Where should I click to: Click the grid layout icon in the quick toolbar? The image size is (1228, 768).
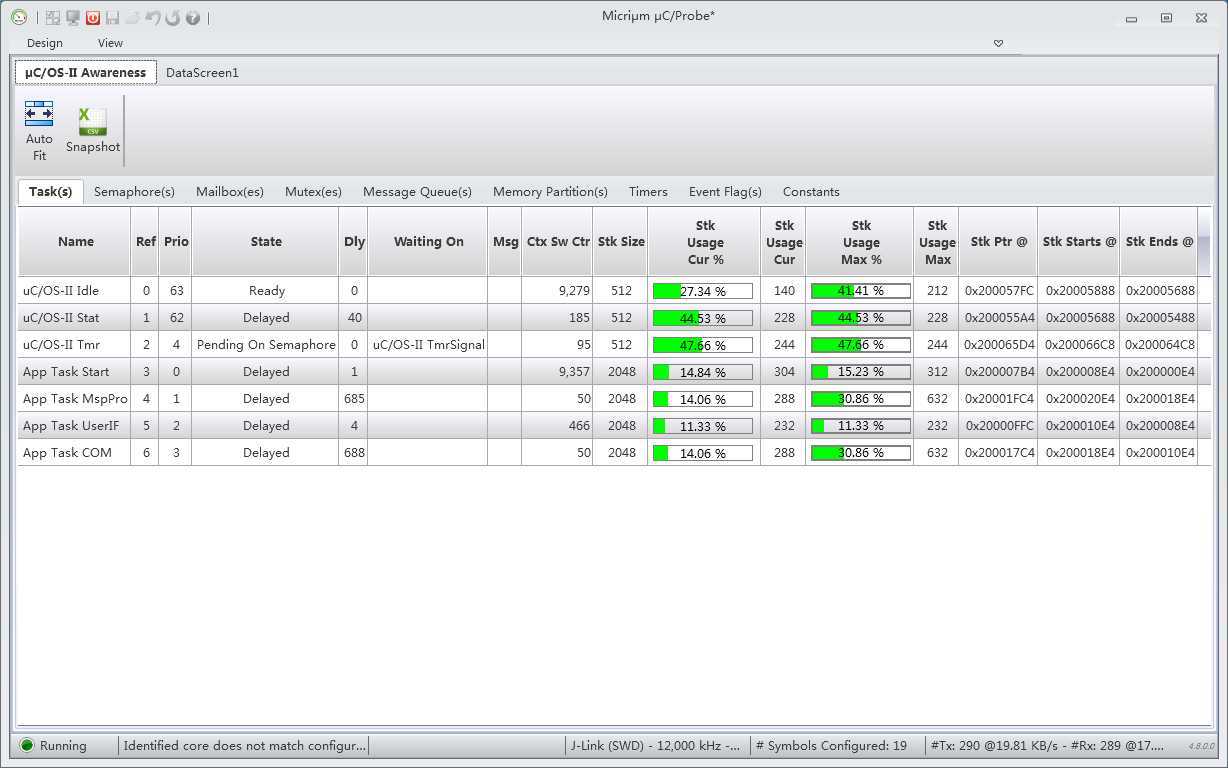[x=53, y=18]
